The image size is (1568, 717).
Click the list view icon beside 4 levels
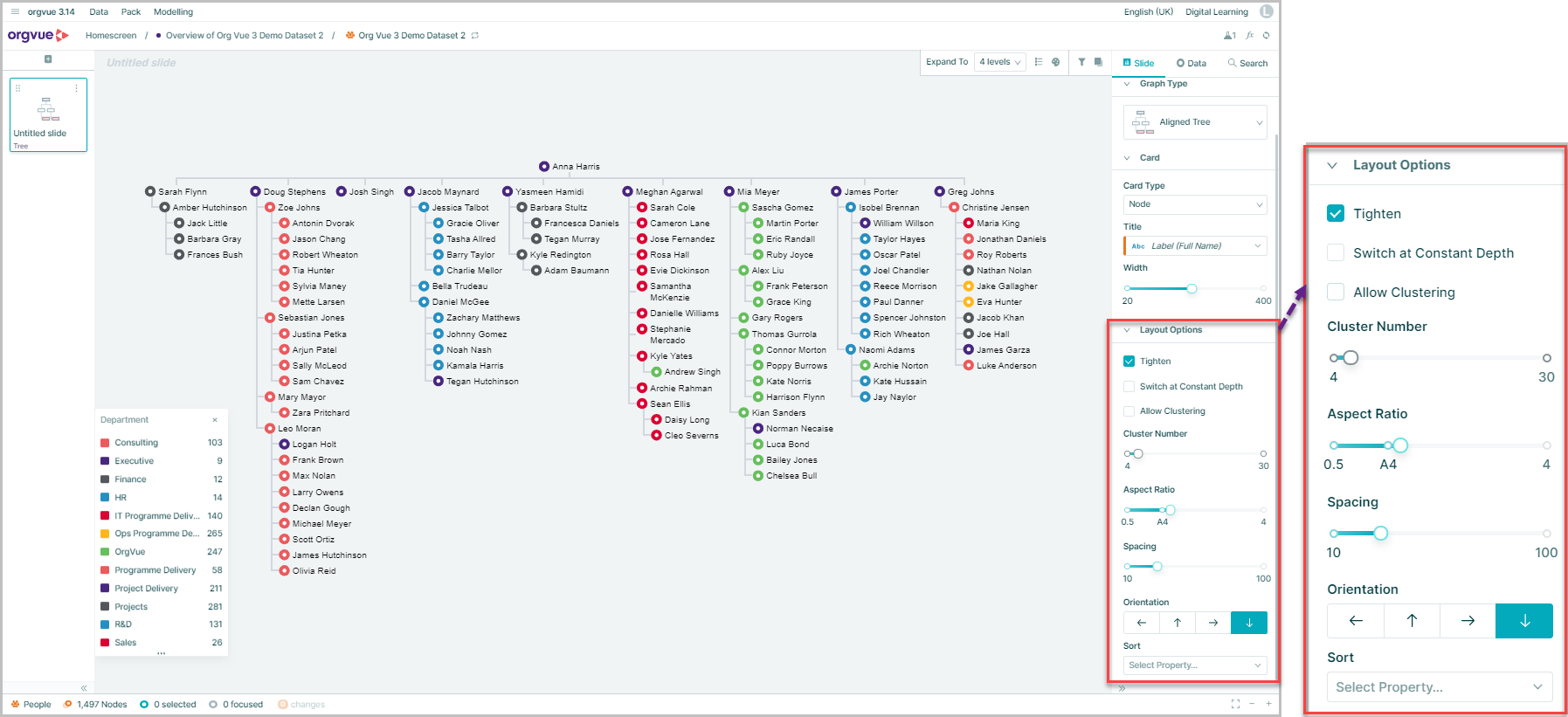coord(1038,62)
